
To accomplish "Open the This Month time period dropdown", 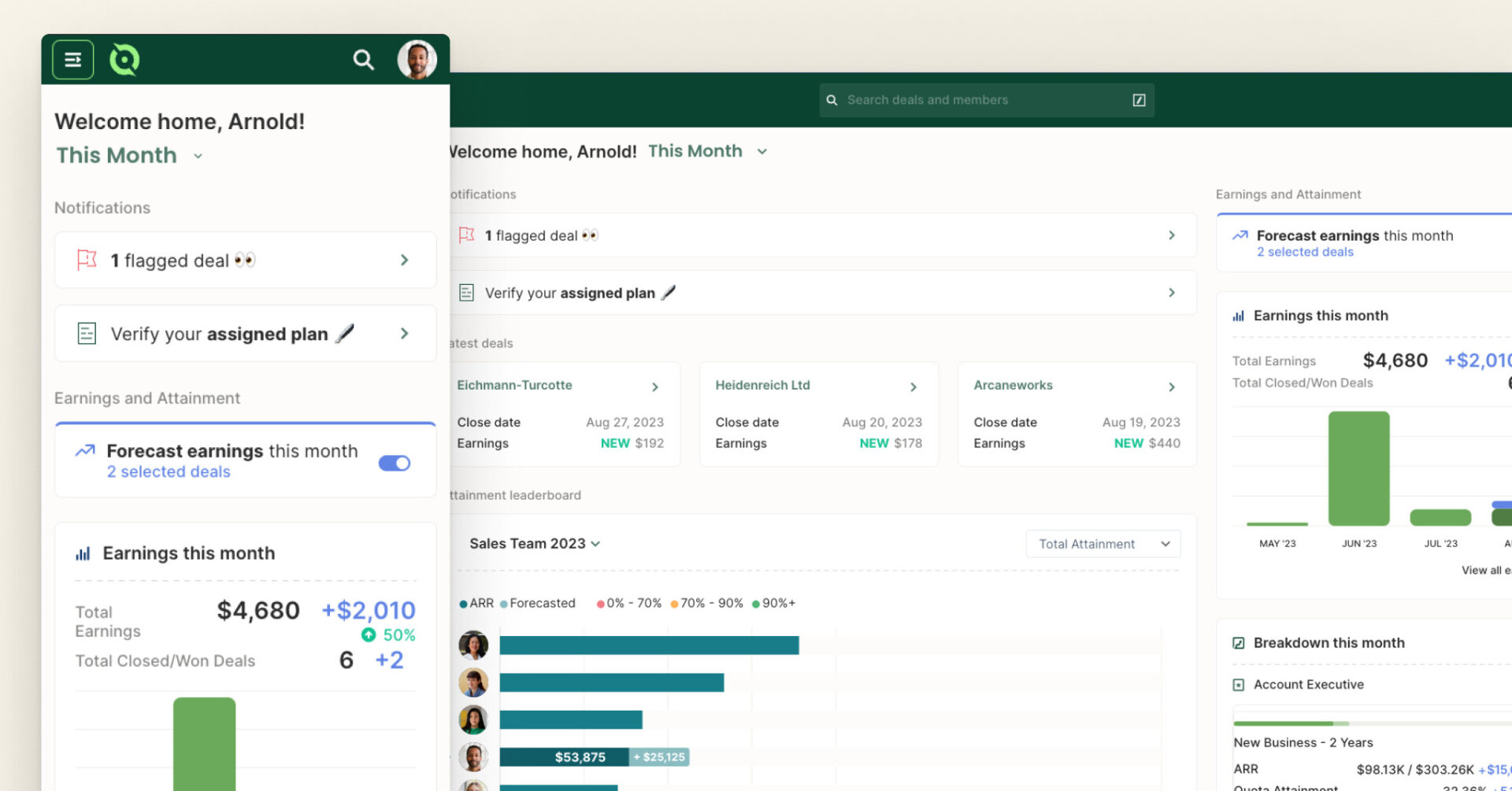I will pyautogui.click(x=128, y=155).
